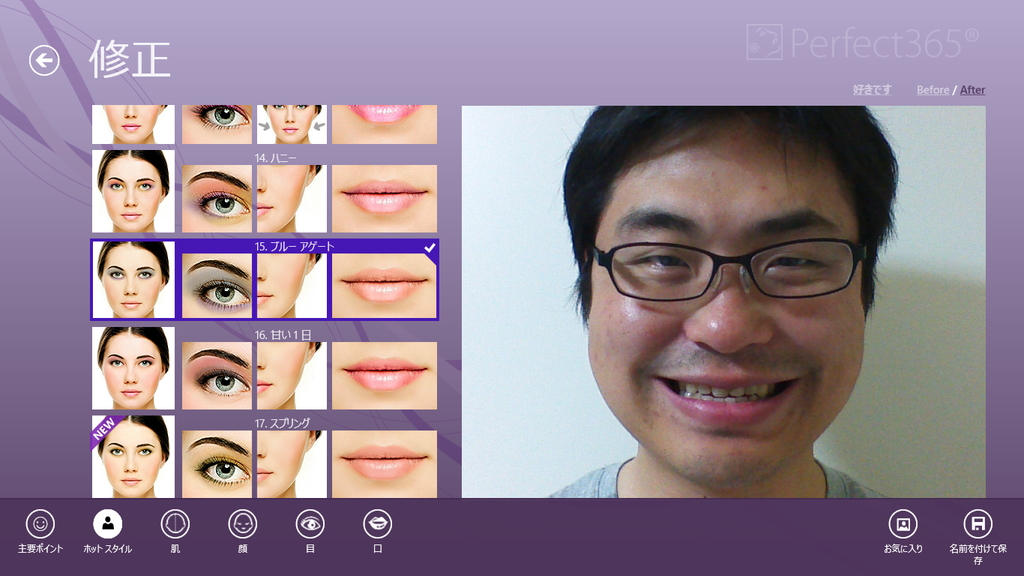1024x576 pixels.
Task: Click the 14. ハニー style label
Action: [x=276, y=158]
